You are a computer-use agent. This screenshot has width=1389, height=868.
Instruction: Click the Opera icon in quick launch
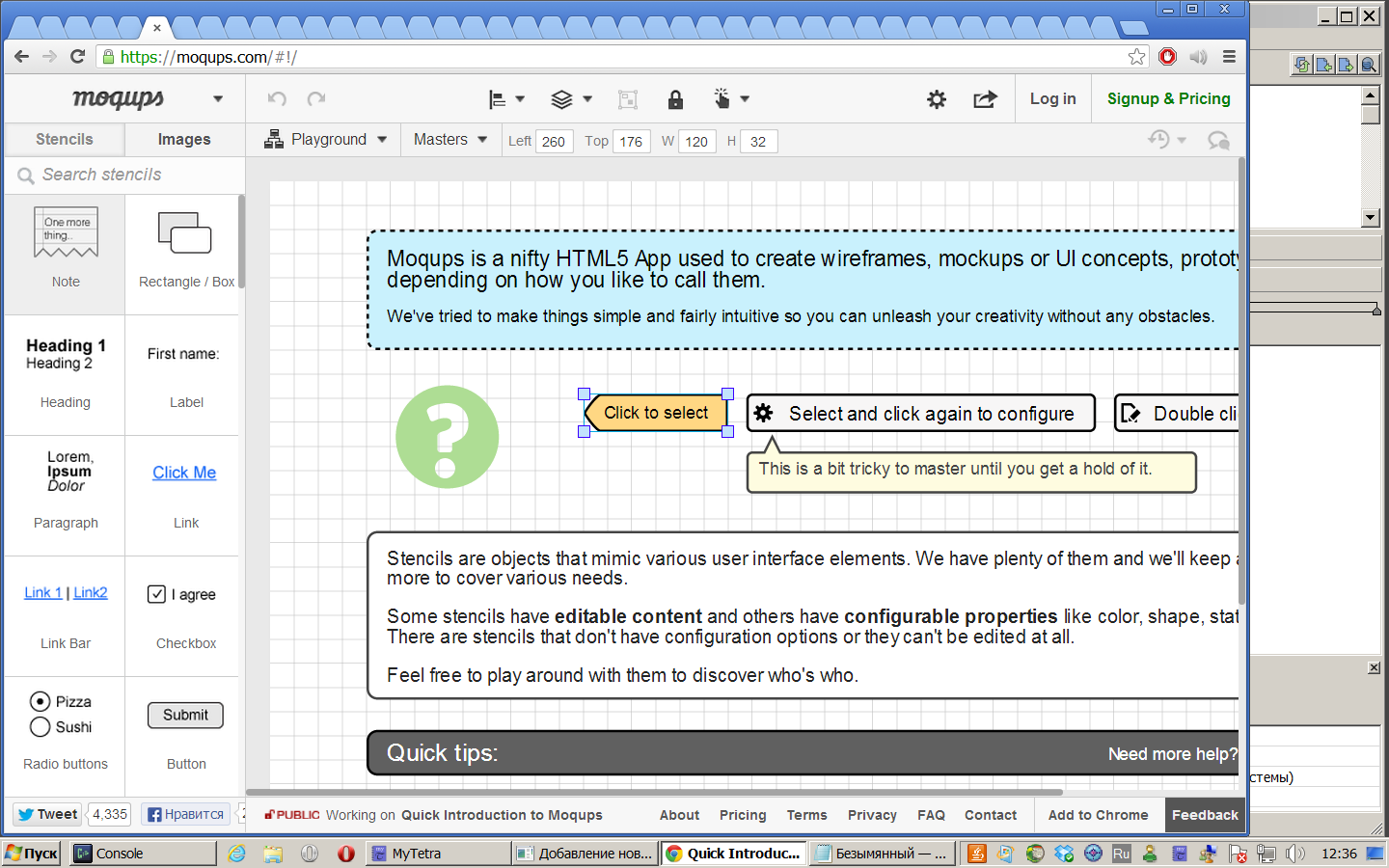click(346, 854)
